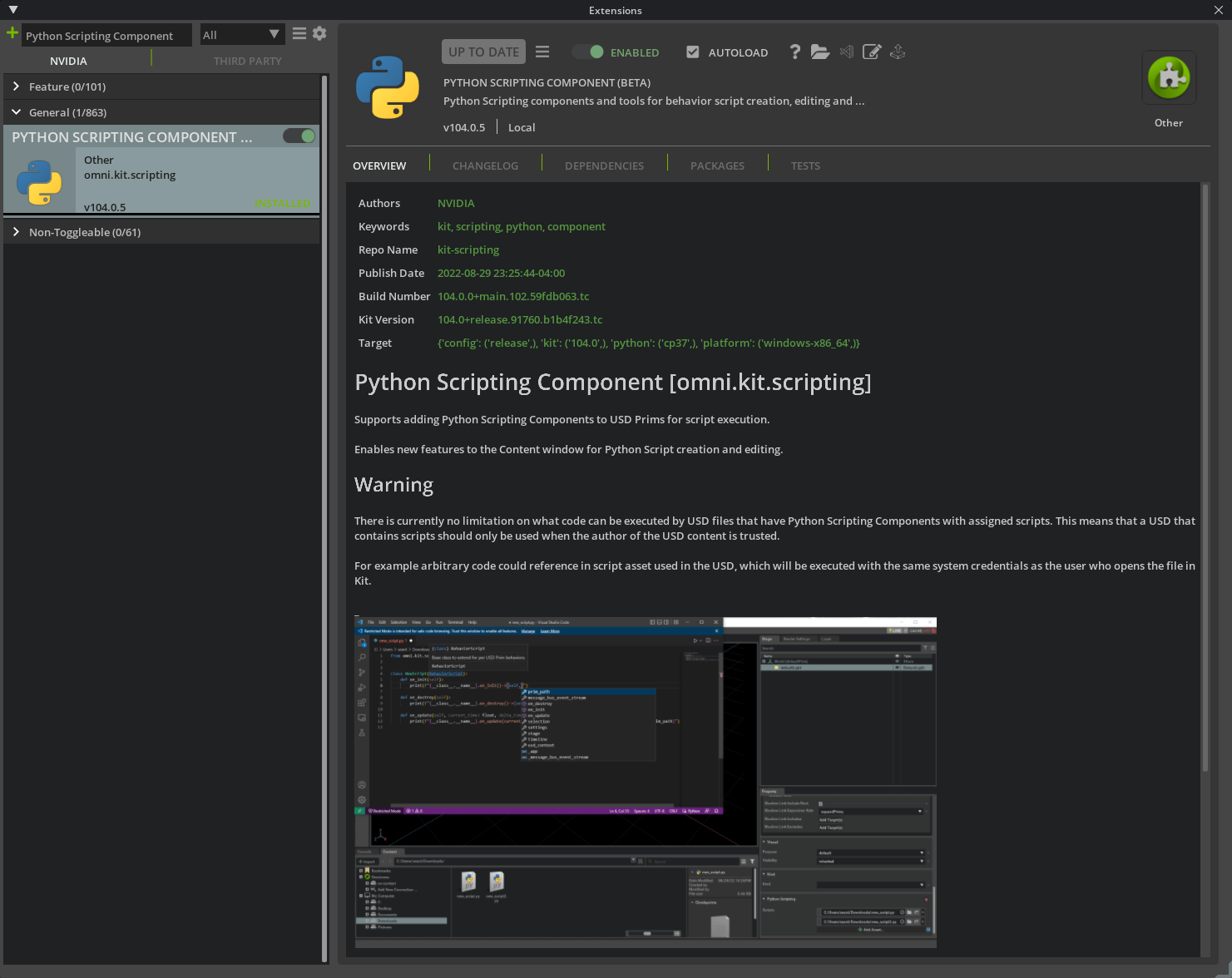The image size is (1232, 978).
Task: Open the All filter dropdown
Action: point(241,35)
